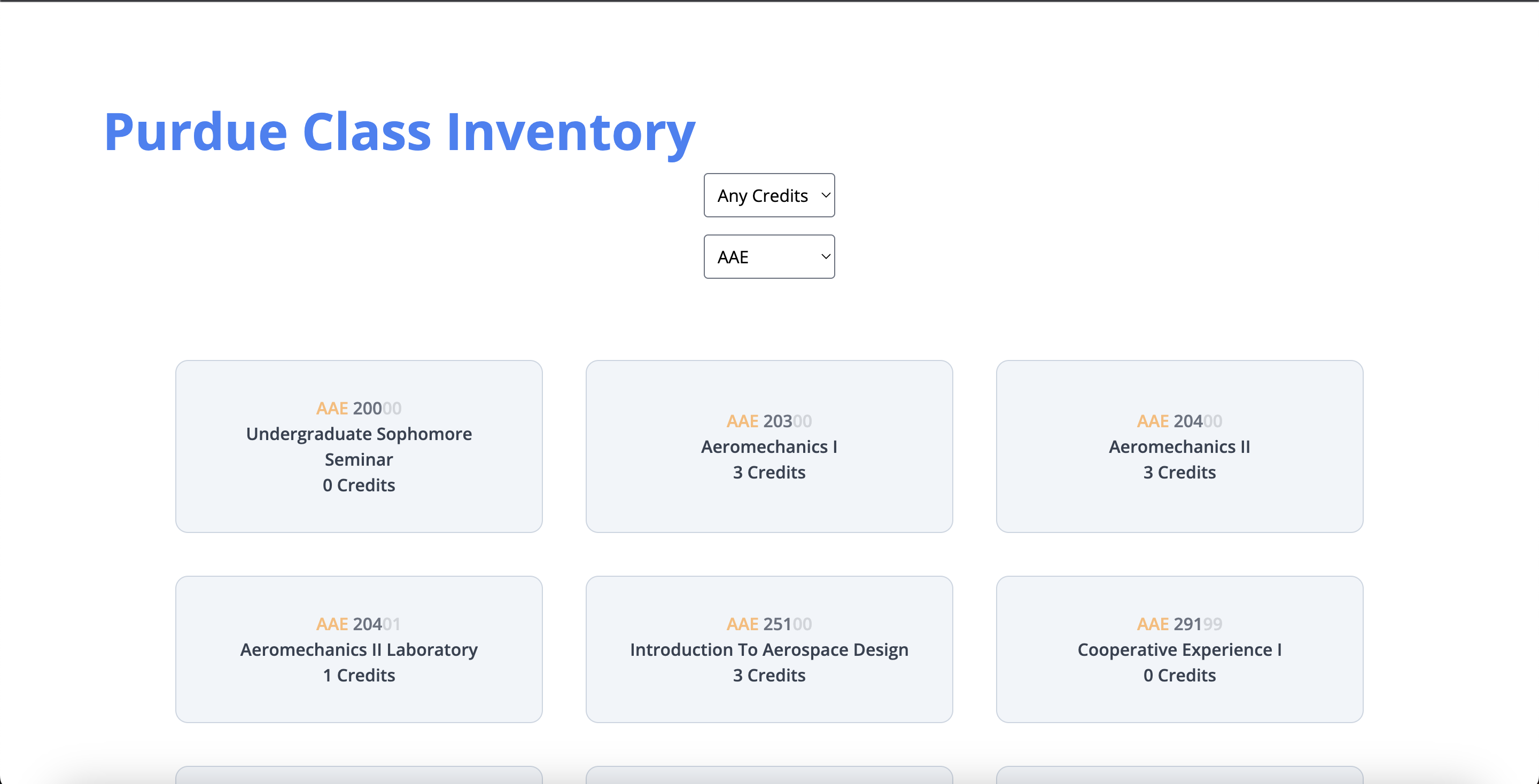Click the 0 Credits text on Cooperative Experience
Image resolution: width=1539 pixels, height=784 pixels.
pos(1179,676)
